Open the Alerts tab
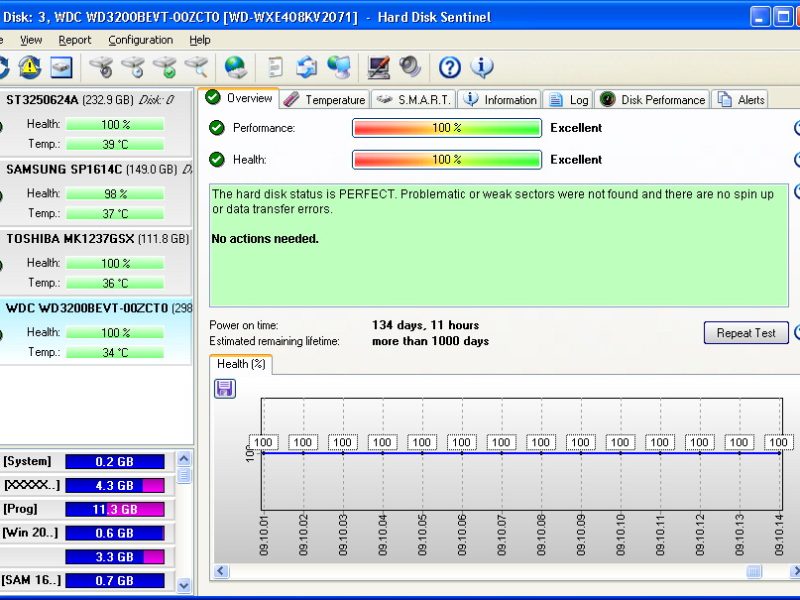This screenshot has width=800, height=600. click(x=740, y=99)
